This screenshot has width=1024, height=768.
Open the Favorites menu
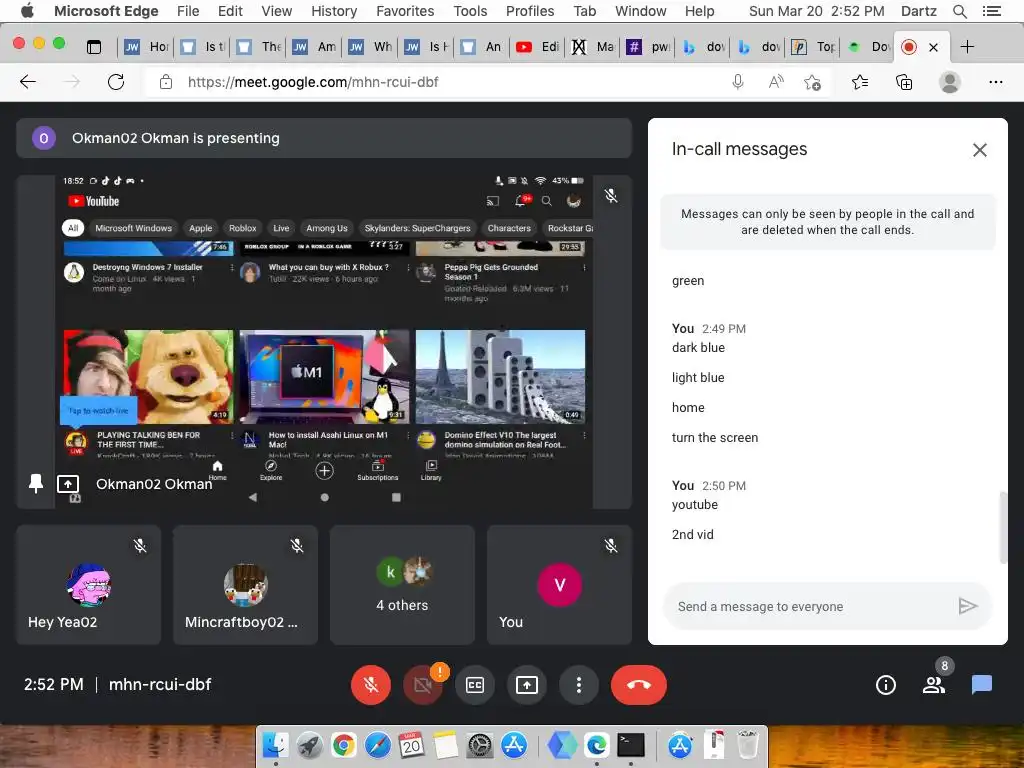click(x=405, y=11)
